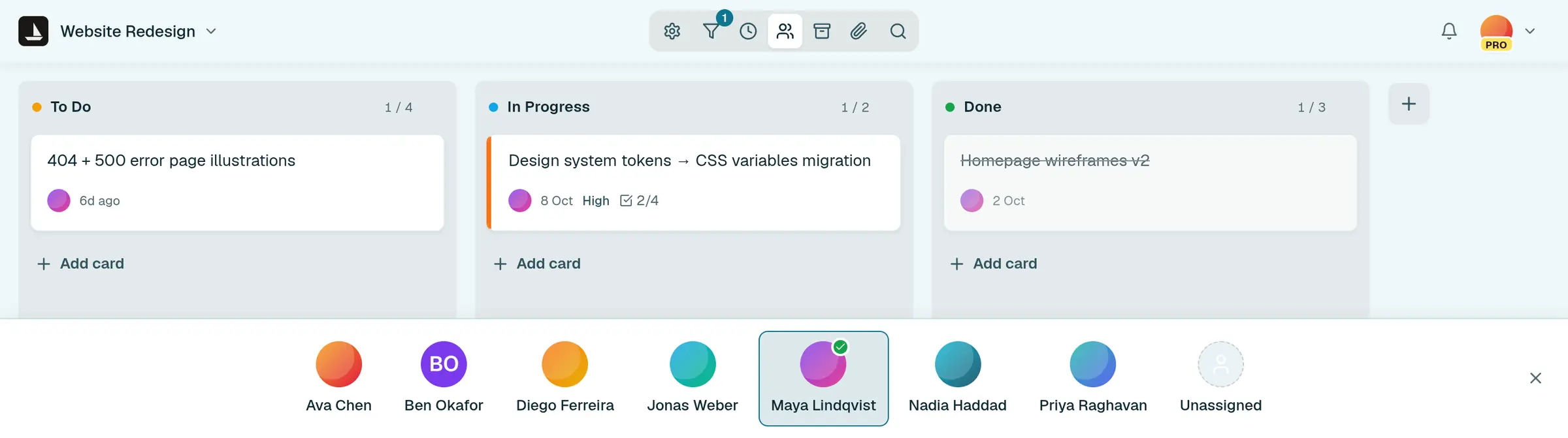The height and width of the screenshot is (438, 1568).
Task: Click assignee avatar on the 6d ago card
Action: [59, 200]
